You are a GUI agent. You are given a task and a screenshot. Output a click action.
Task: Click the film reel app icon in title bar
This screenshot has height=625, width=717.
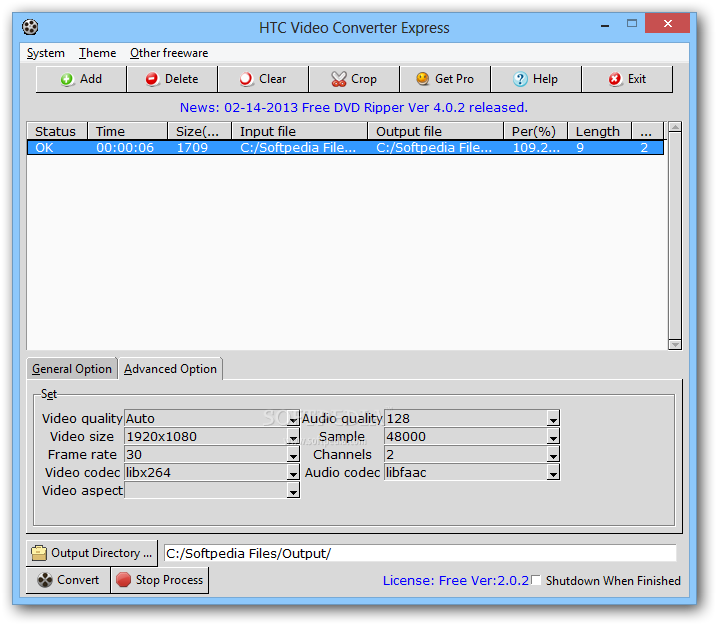tap(30, 27)
